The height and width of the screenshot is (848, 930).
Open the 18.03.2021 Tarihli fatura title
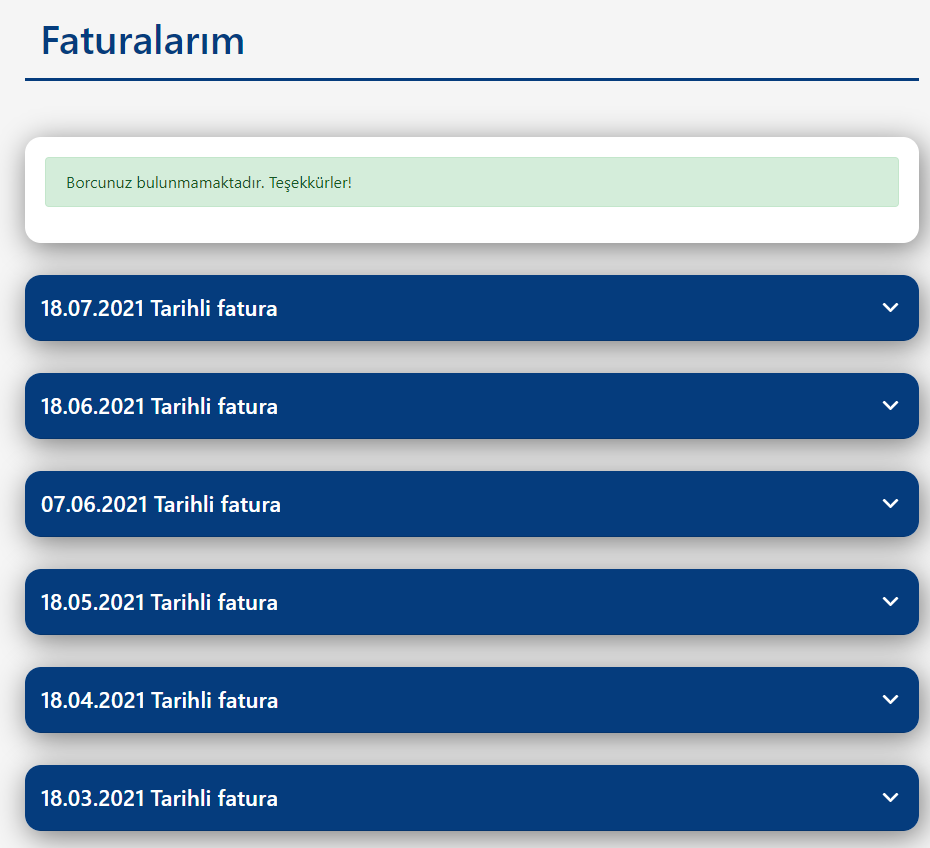pos(159,798)
